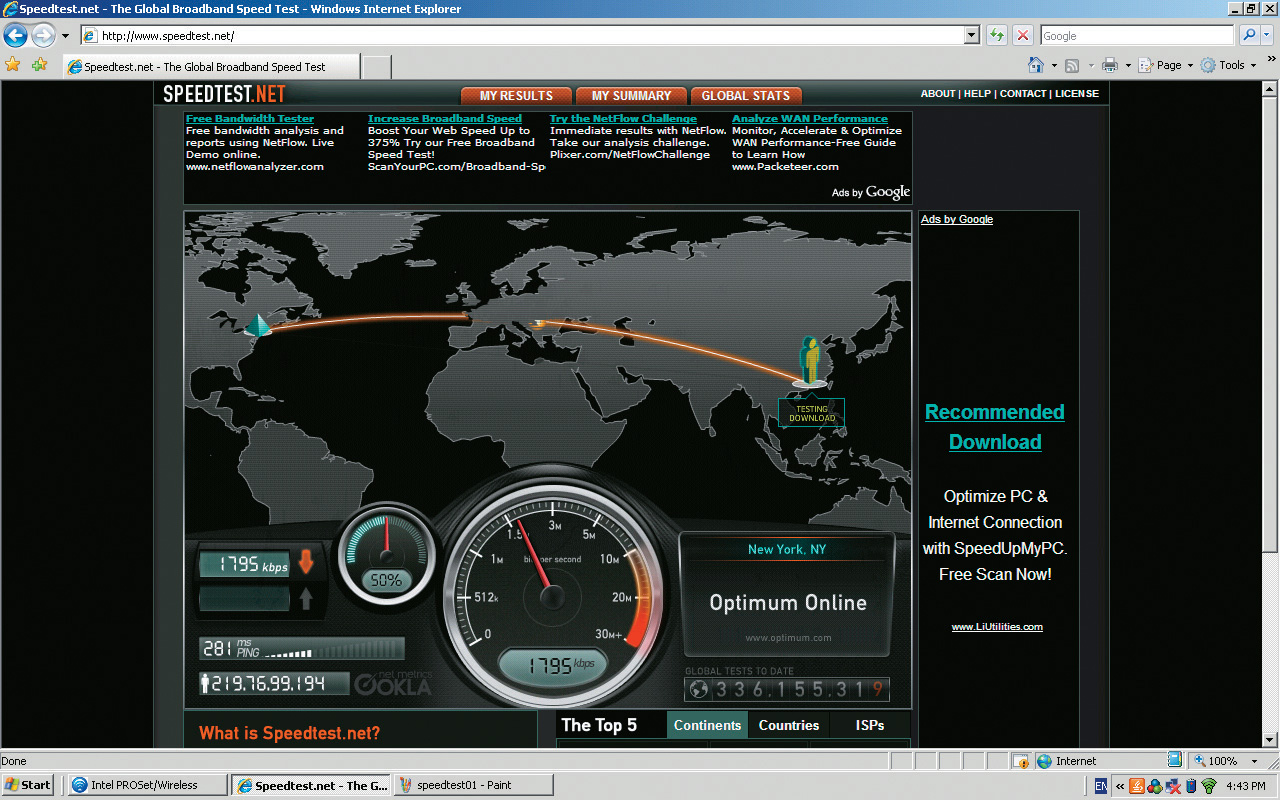Click the Ads by Google sidebar link
The image size is (1280, 800).
coord(957,219)
